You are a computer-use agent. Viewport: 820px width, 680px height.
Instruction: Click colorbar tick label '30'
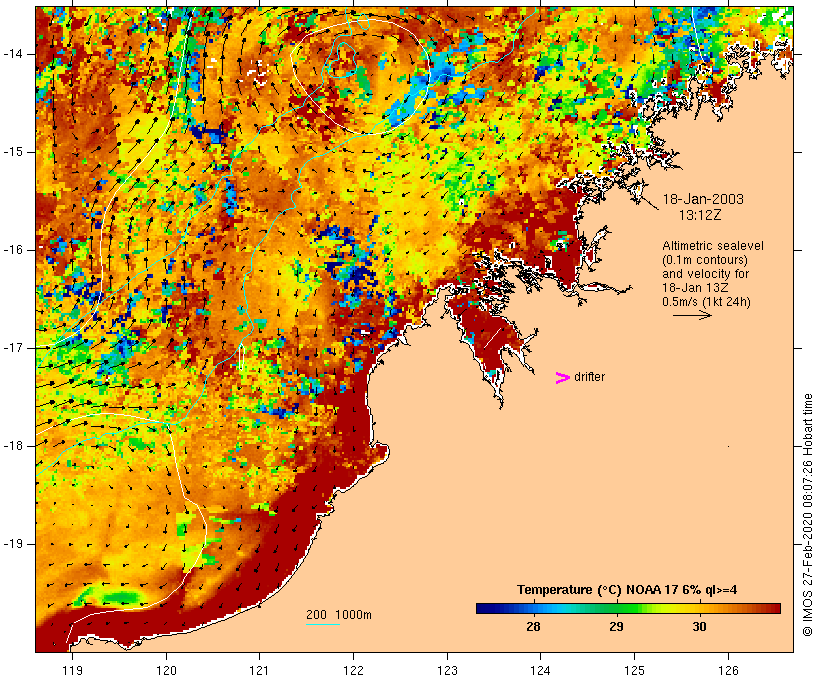[x=699, y=626]
